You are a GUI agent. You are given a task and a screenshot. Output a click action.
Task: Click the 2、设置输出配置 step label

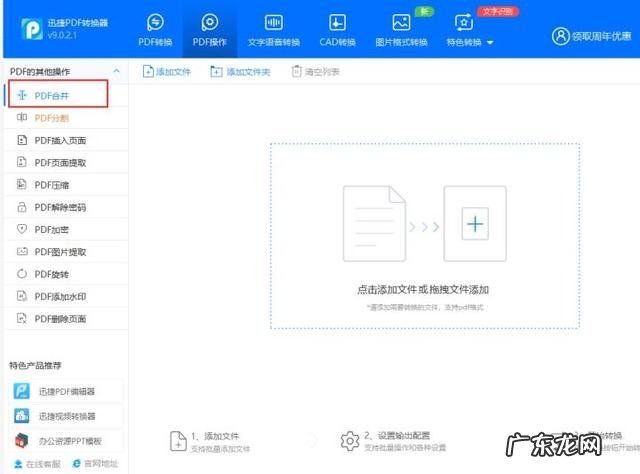pos(397,435)
